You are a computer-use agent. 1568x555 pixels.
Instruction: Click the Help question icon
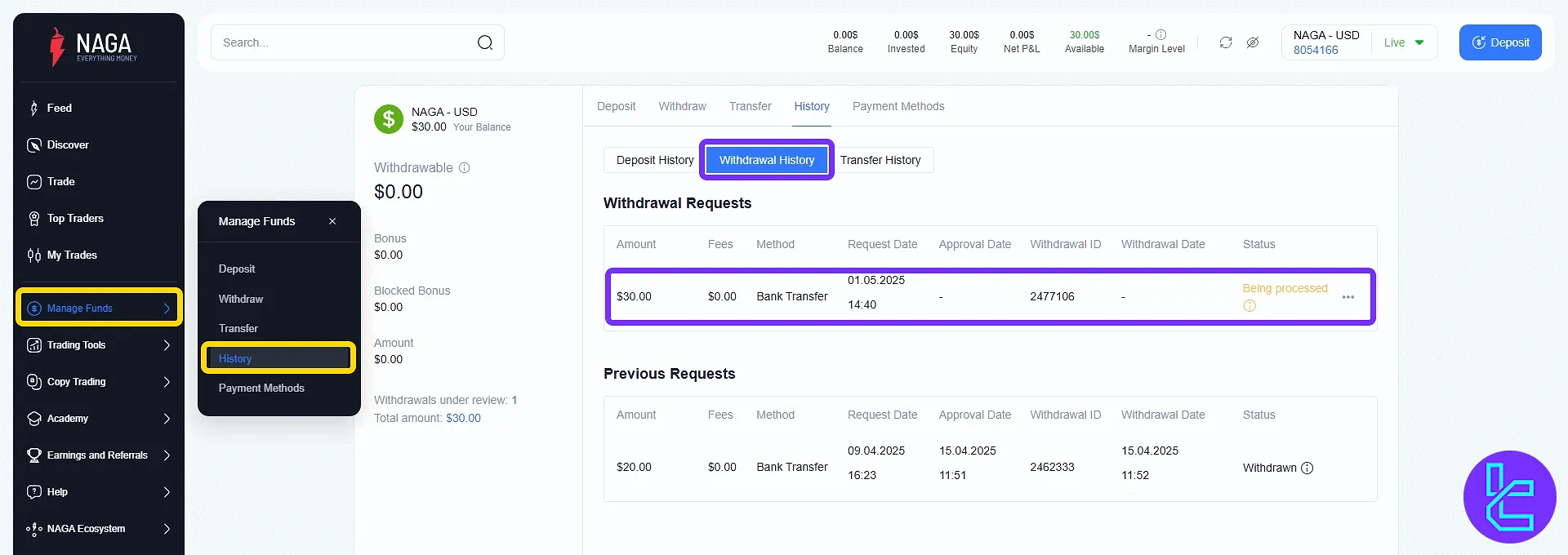(x=33, y=491)
